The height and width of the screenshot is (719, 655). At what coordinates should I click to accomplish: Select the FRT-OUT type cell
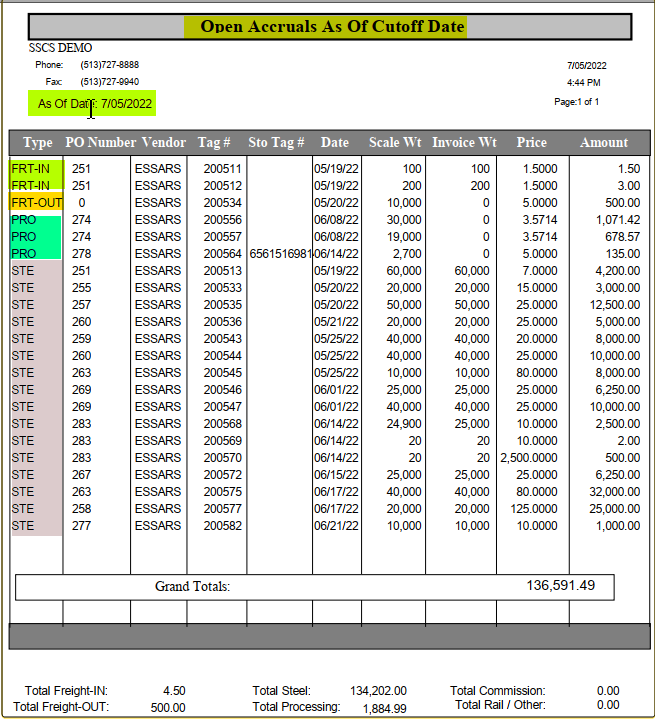37,203
